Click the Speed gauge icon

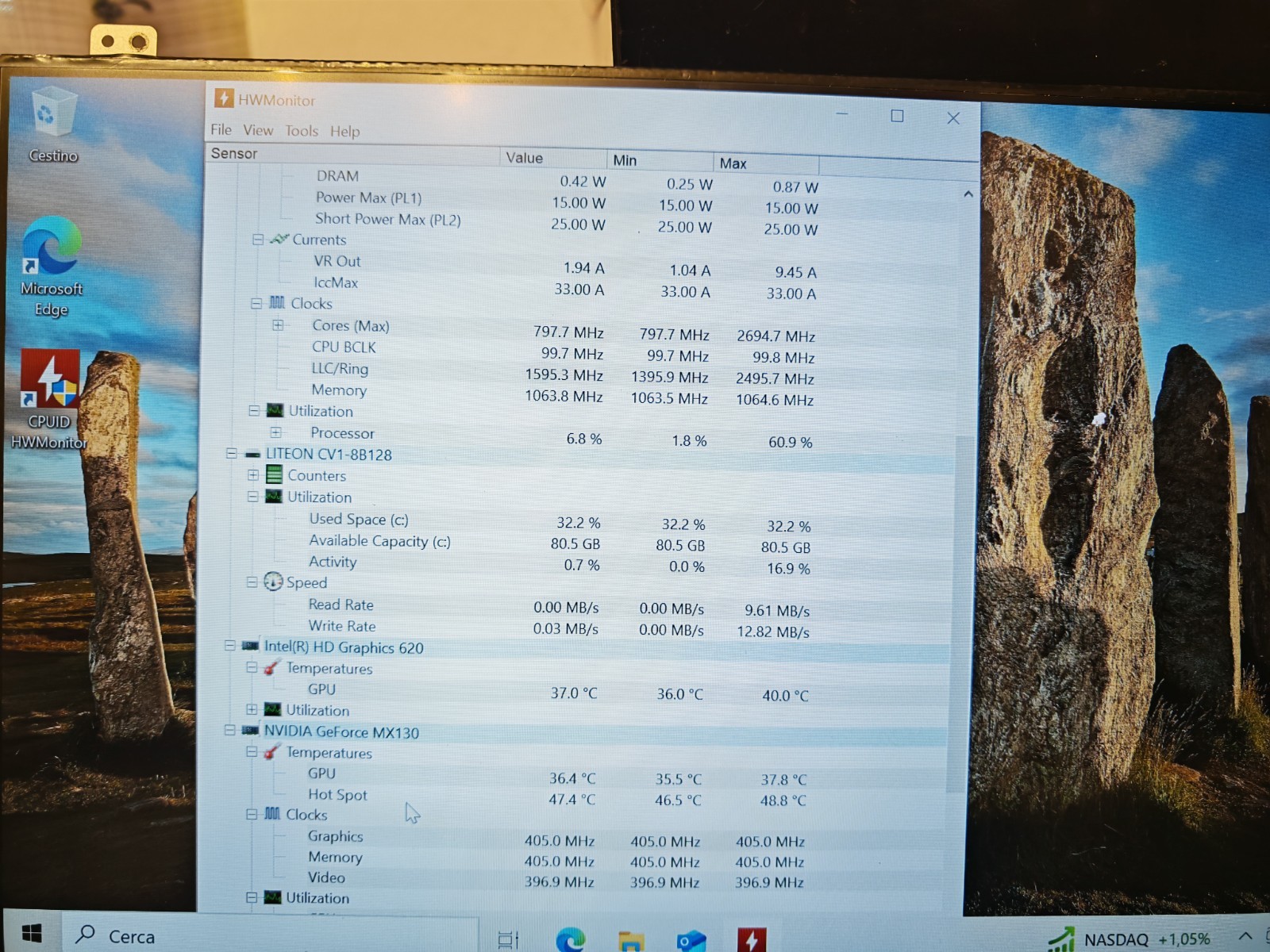coord(273,582)
